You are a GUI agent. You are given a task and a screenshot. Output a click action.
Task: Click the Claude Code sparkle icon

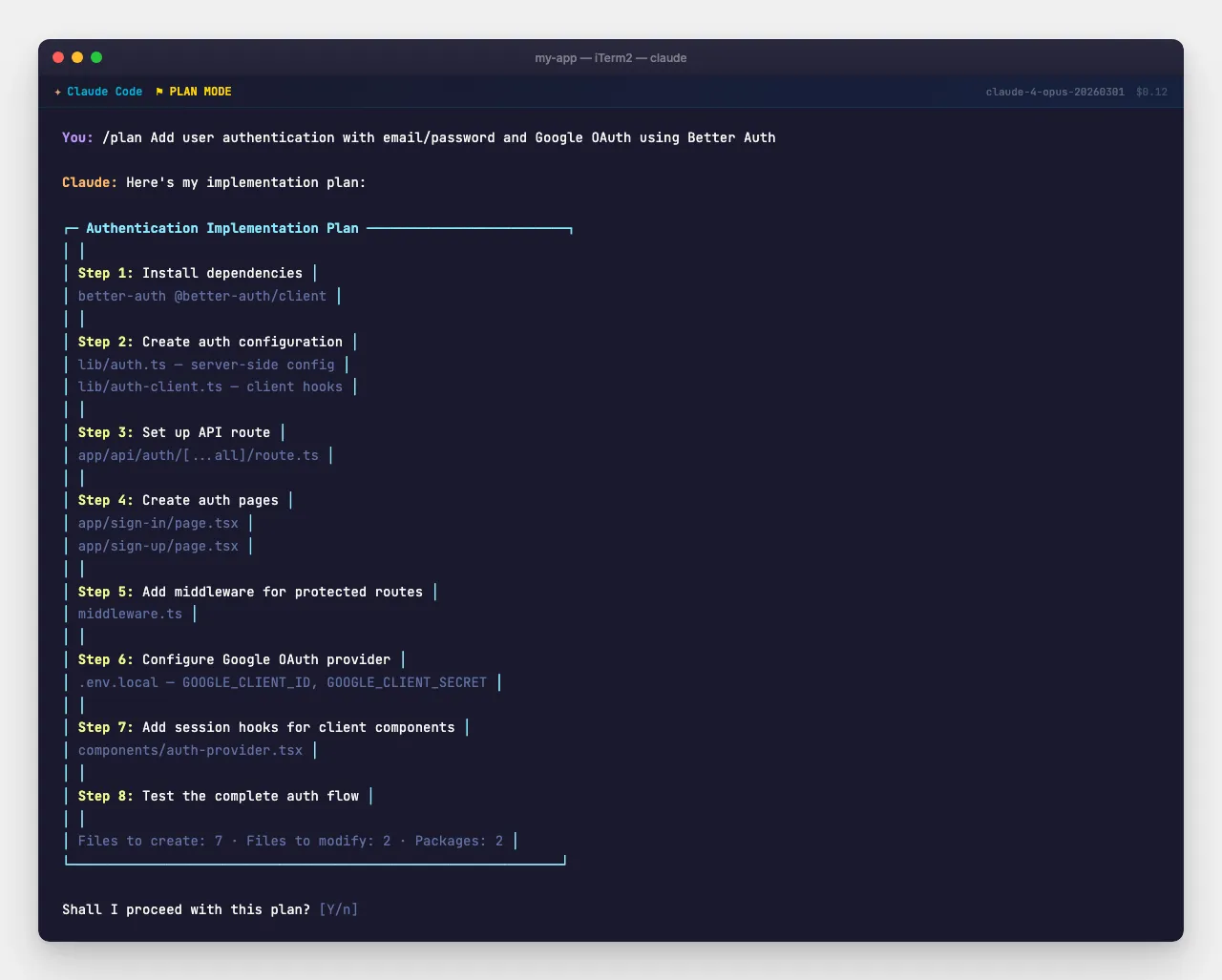tap(58, 92)
